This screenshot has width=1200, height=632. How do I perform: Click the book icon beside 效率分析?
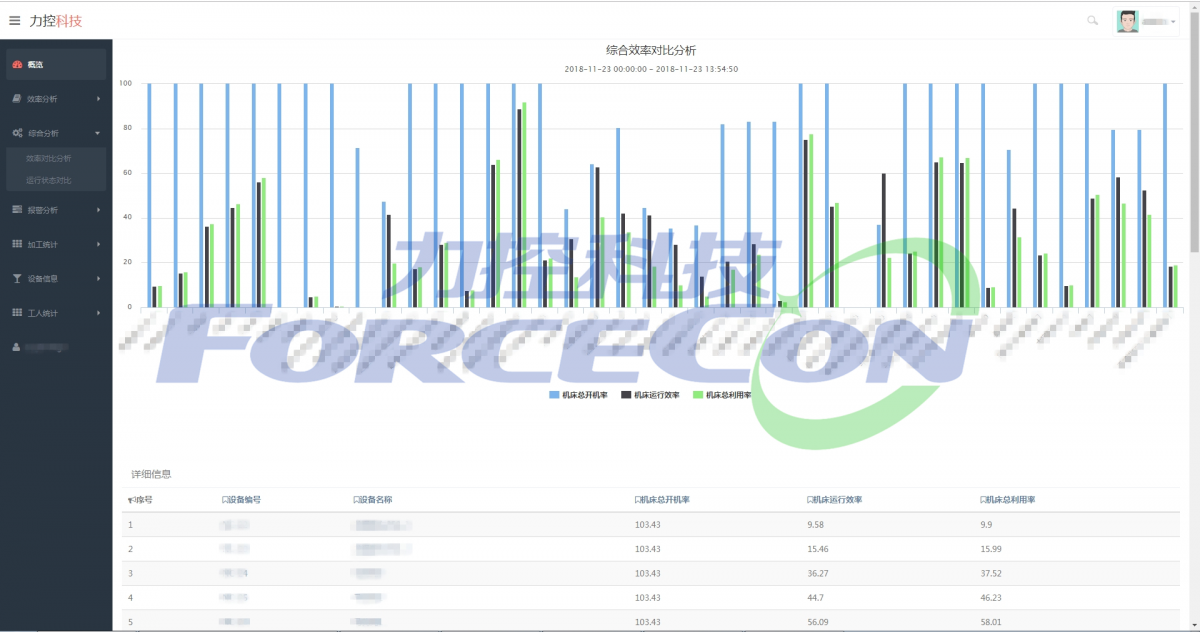pos(17,99)
